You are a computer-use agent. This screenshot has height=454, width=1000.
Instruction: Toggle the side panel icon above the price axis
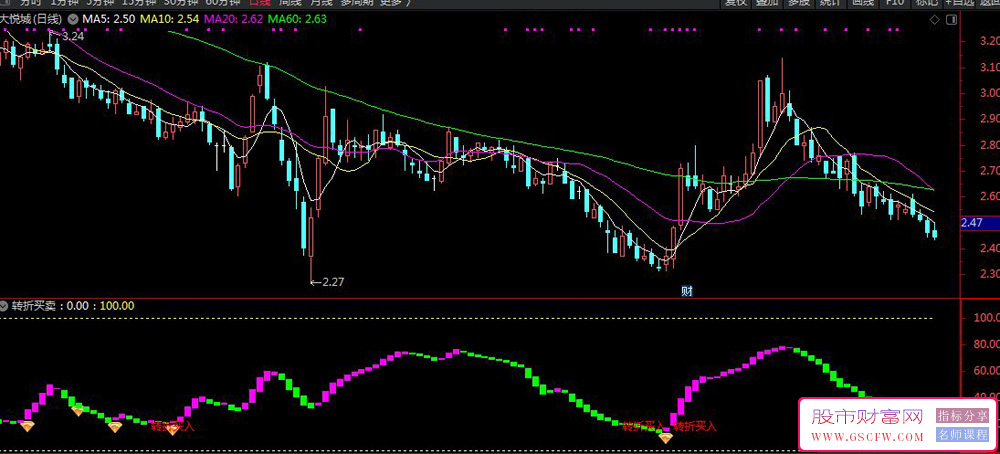pos(952,20)
